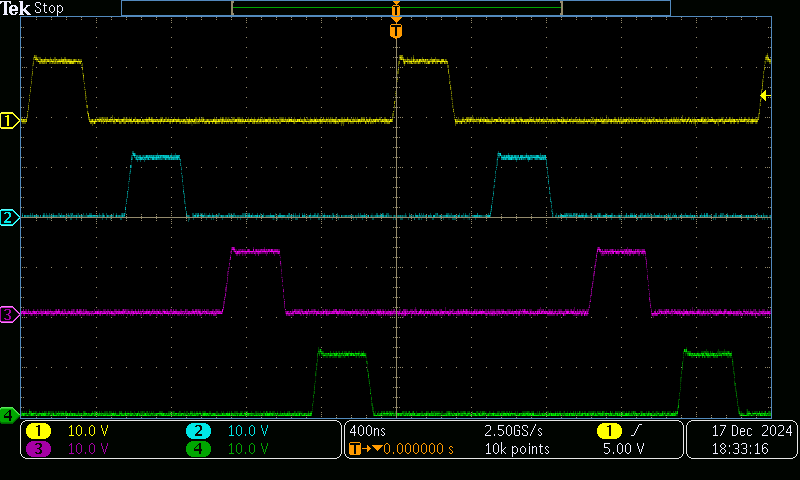Screen dimensions: 800x480
Task: Click the trigger source channel 1 badge
Action: coord(607,431)
